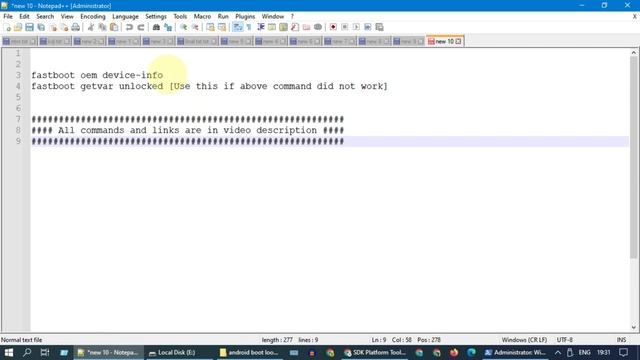Open the File menu
The width and height of the screenshot is (640, 360).
click(x=8, y=16)
